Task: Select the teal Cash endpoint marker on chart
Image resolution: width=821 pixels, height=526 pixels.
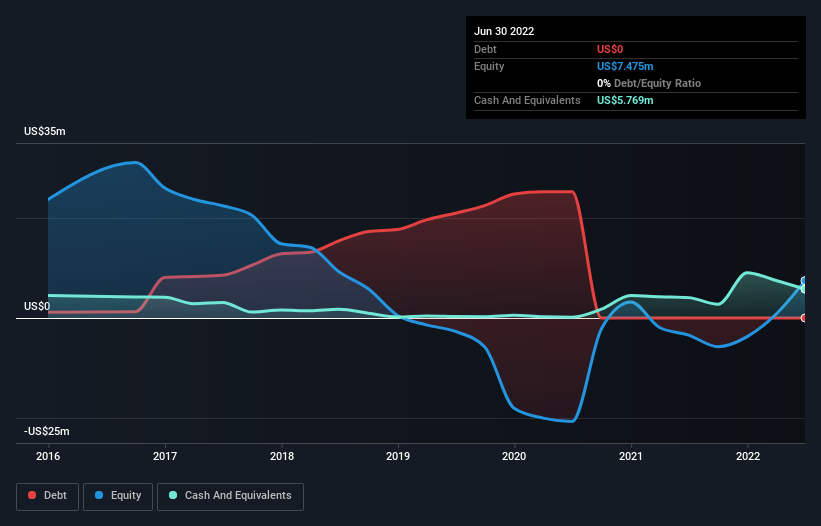Action: [x=804, y=289]
